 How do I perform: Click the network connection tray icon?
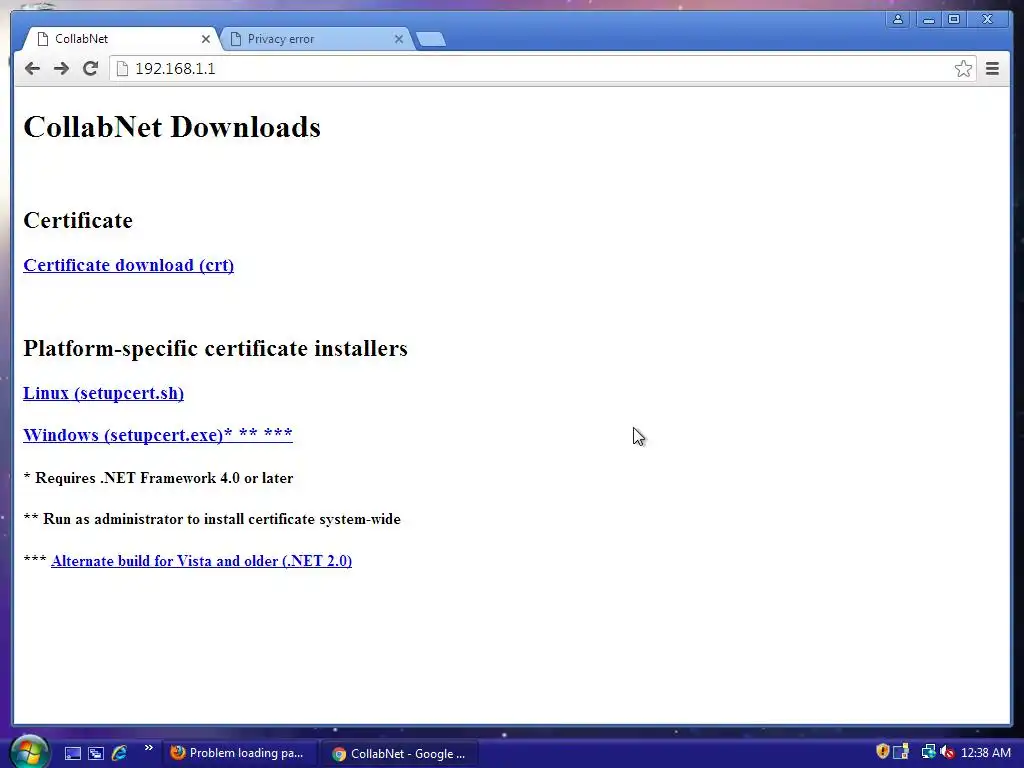point(928,752)
